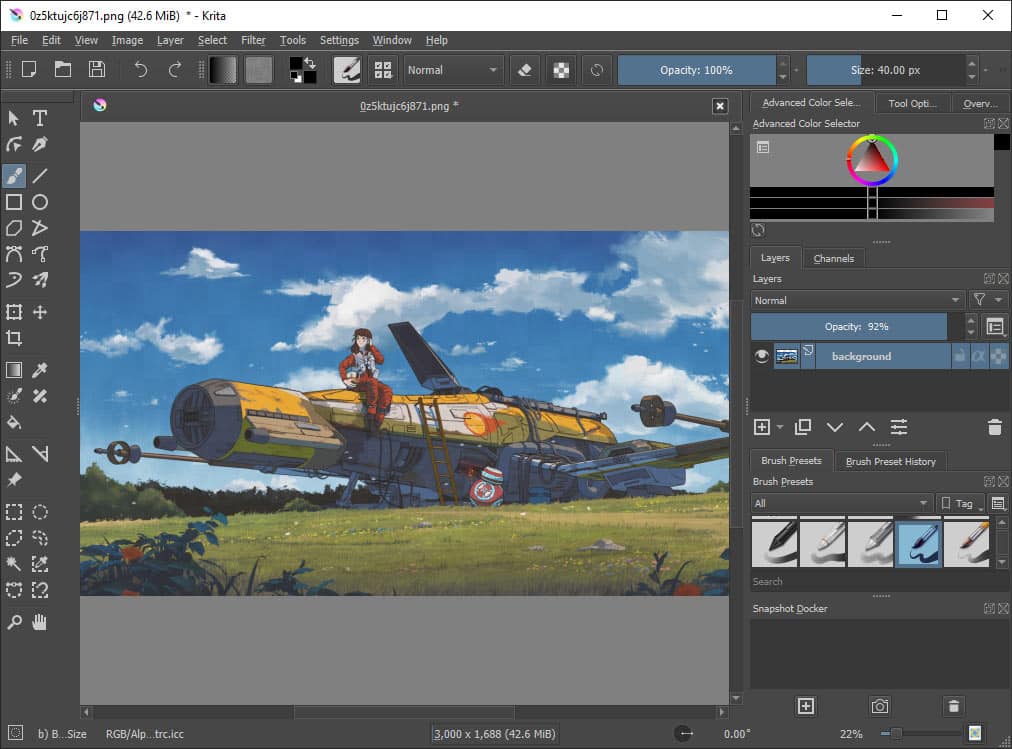
Task: Select the Crop tool
Action: 14,338
